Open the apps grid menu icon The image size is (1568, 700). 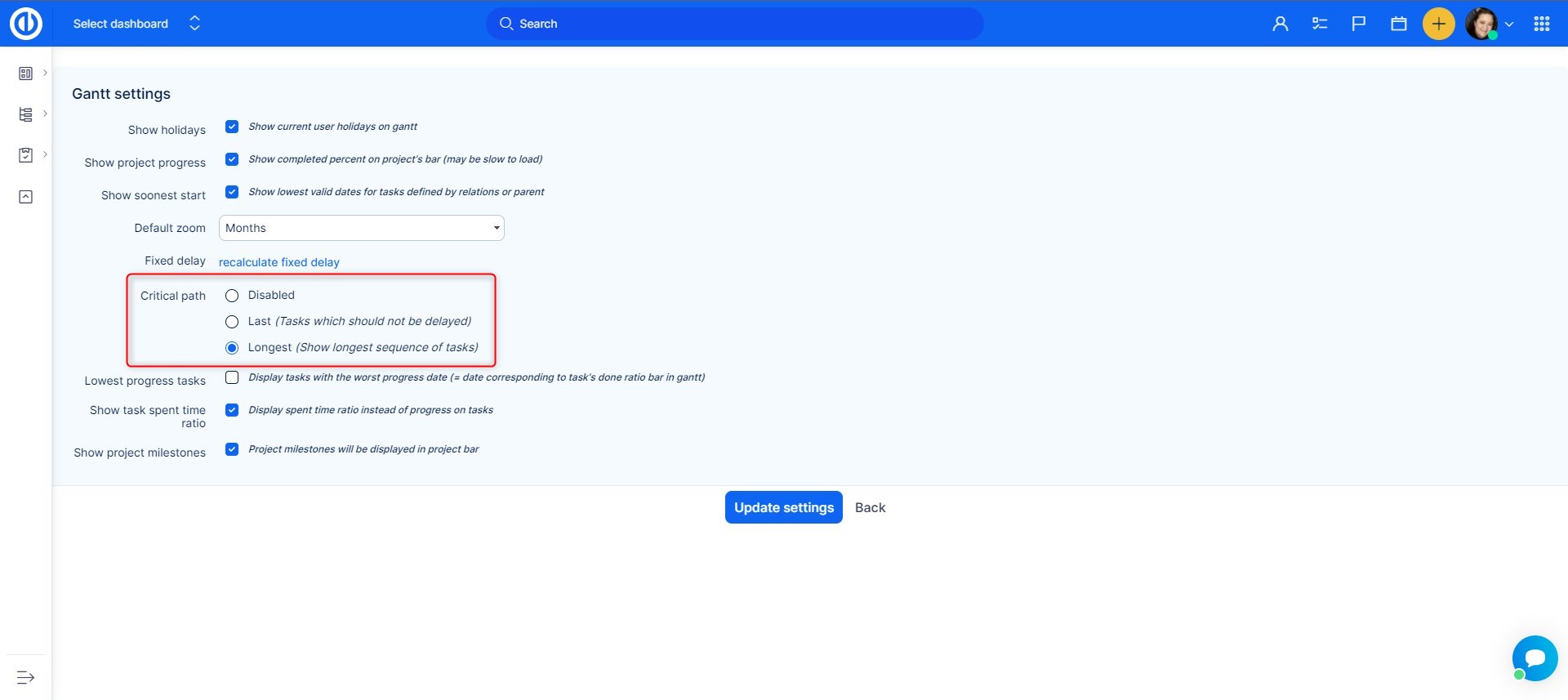point(1541,24)
